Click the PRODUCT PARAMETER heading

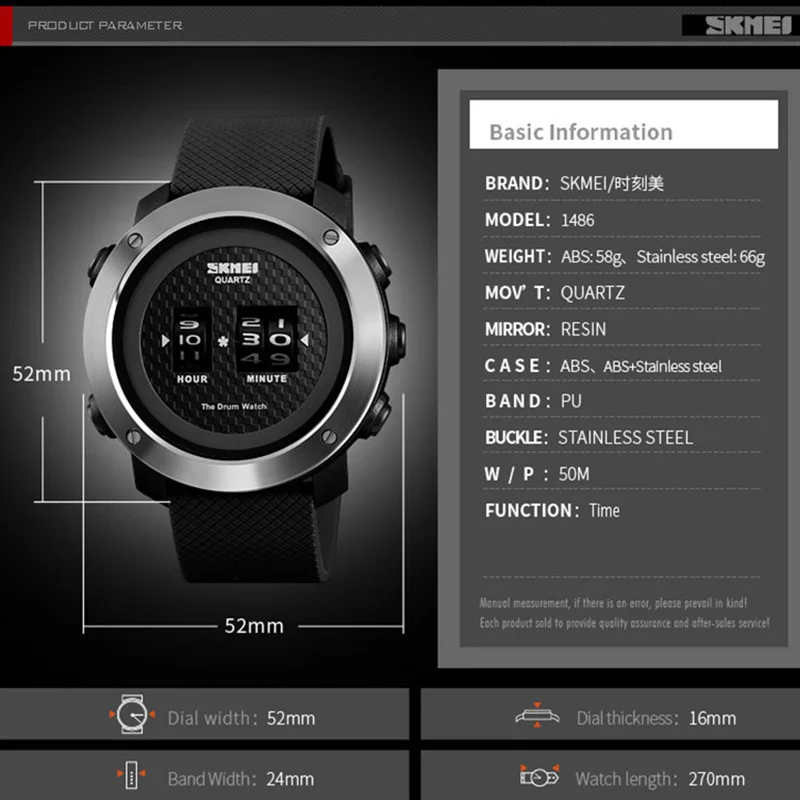click(x=105, y=25)
